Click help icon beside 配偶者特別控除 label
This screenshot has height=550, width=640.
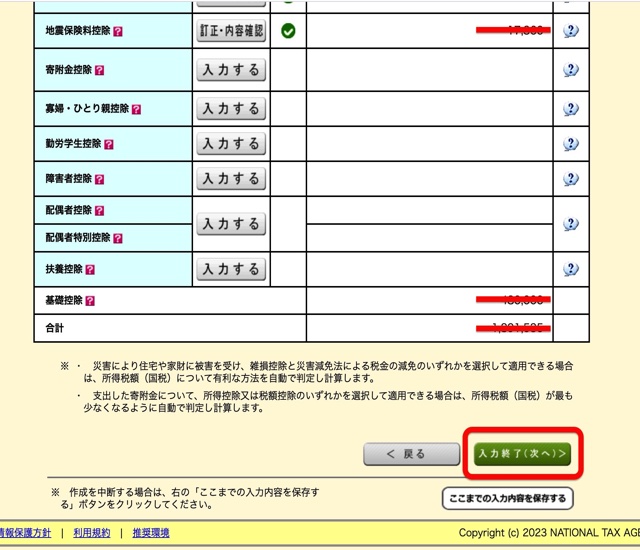(118, 239)
